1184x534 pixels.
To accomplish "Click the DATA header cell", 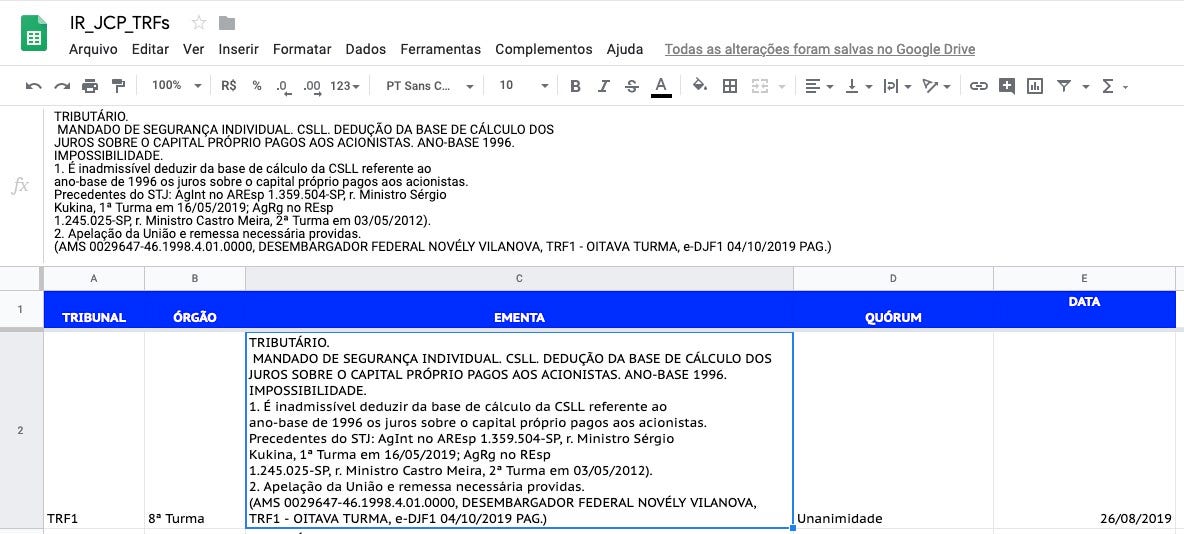I will click(1084, 310).
